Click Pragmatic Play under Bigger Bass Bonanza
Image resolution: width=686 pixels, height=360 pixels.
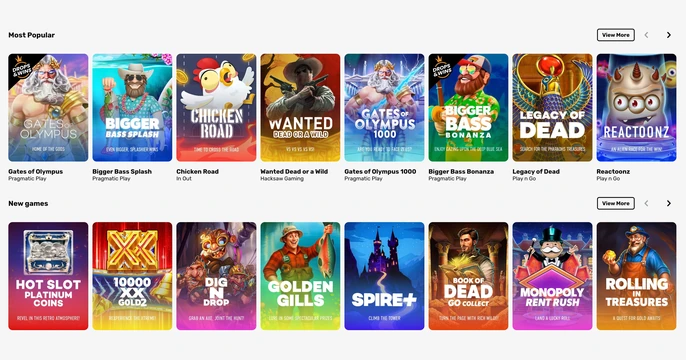[447, 178]
